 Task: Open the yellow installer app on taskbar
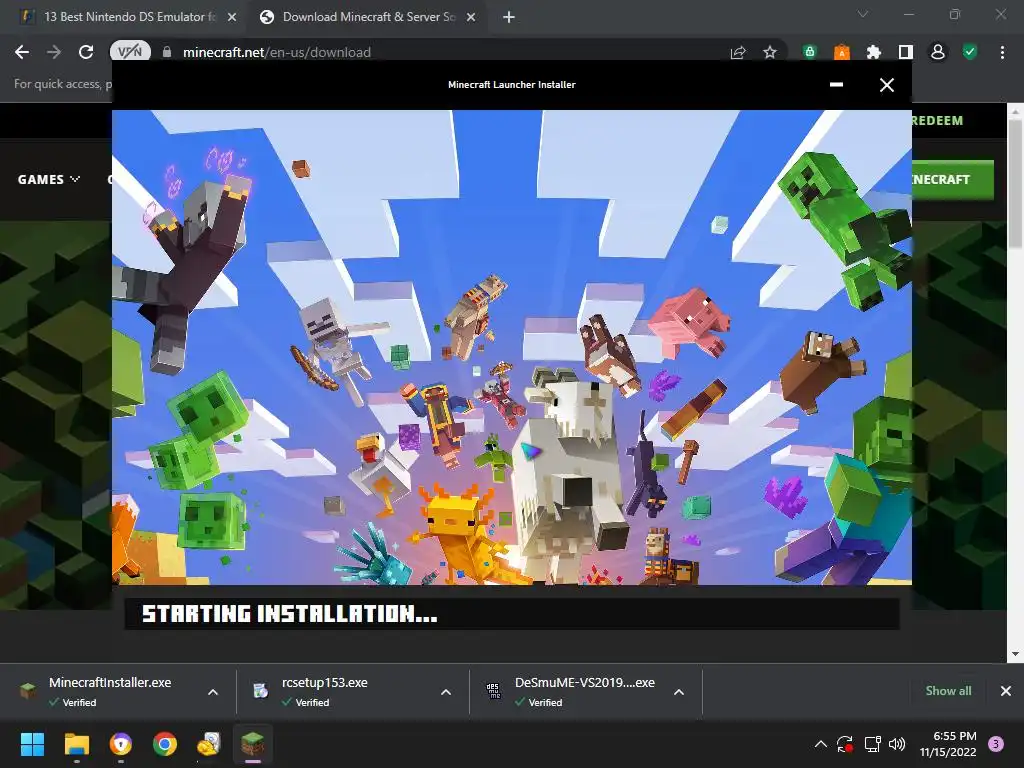pos(209,744)
